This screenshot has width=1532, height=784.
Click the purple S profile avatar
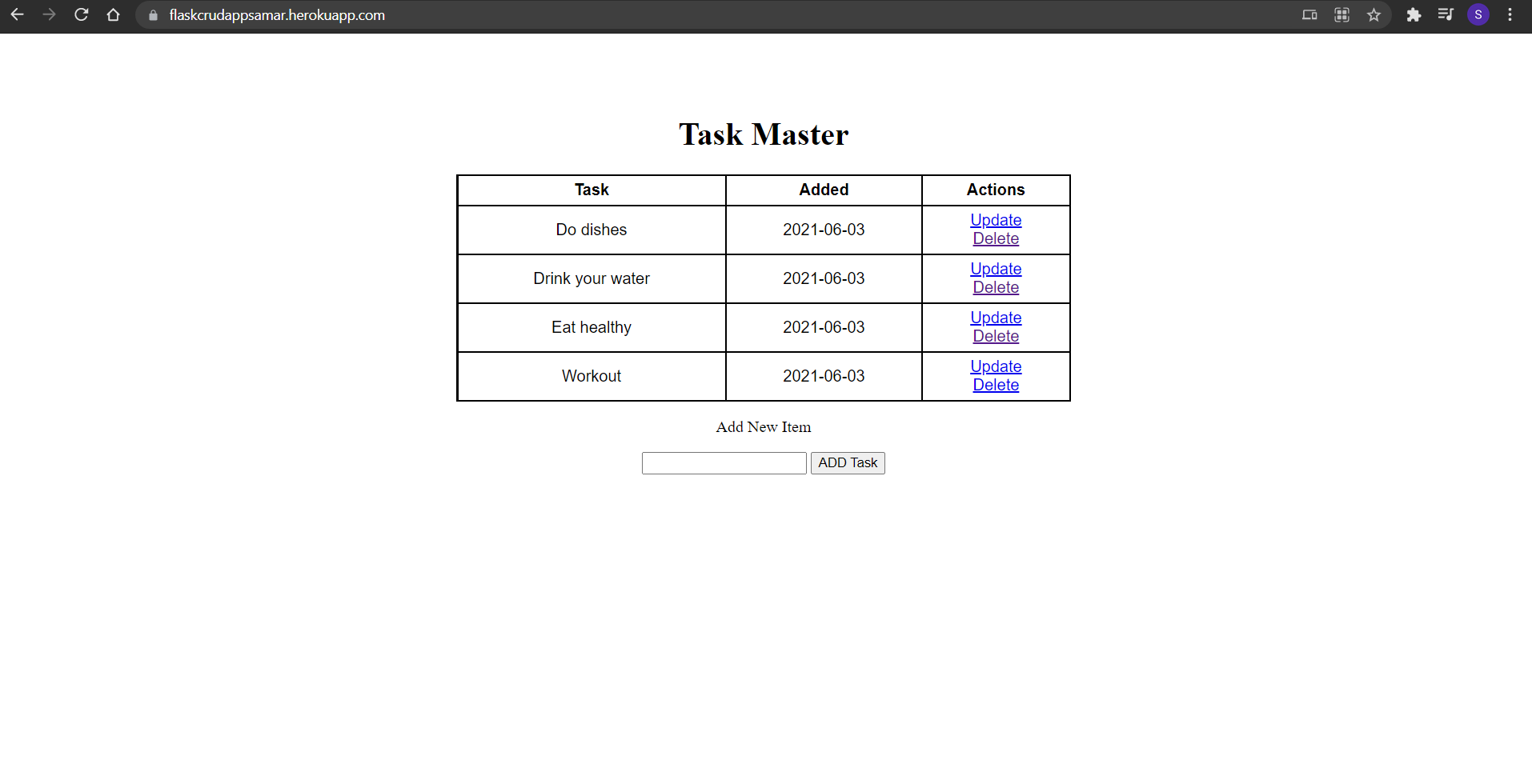[x=1478, y=15]
